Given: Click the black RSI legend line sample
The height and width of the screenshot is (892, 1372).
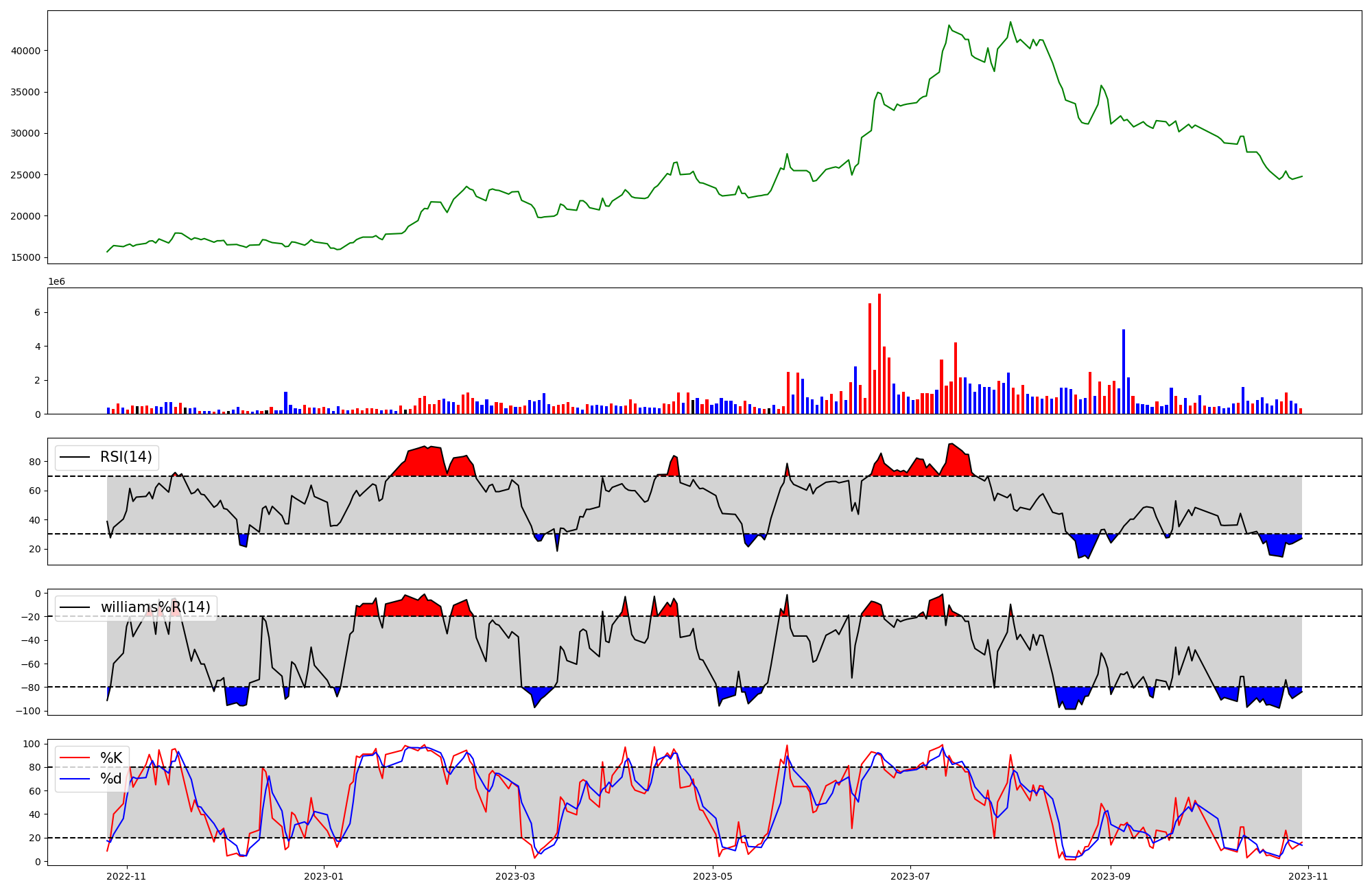Looking at the screenshot, I should click(x=75, y=457).
